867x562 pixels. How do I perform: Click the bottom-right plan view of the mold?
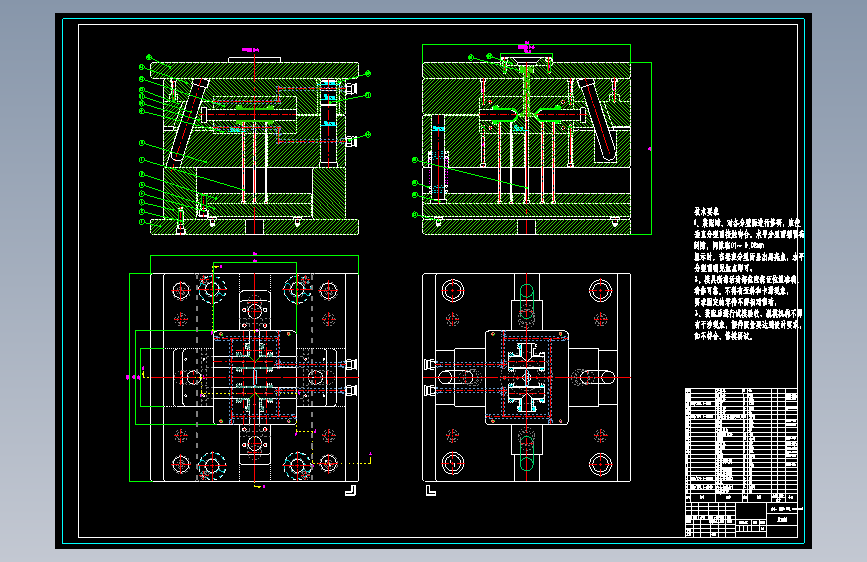[526, 377]
